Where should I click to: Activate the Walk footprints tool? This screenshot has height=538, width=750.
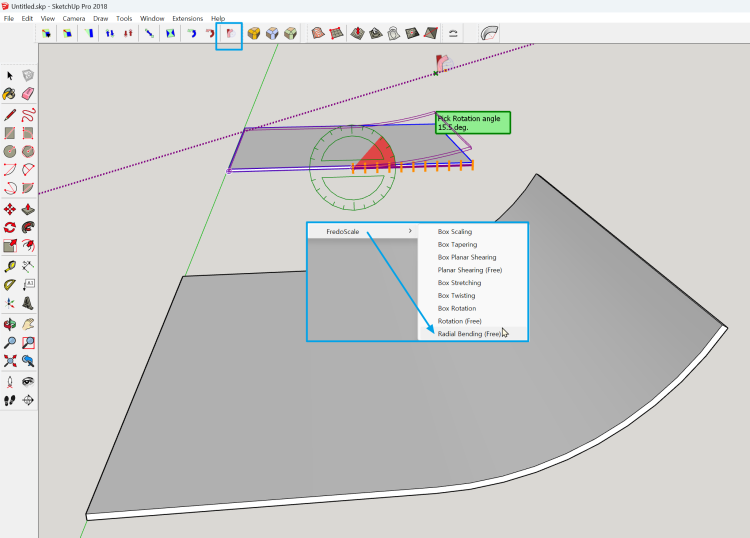pos(10,400)
